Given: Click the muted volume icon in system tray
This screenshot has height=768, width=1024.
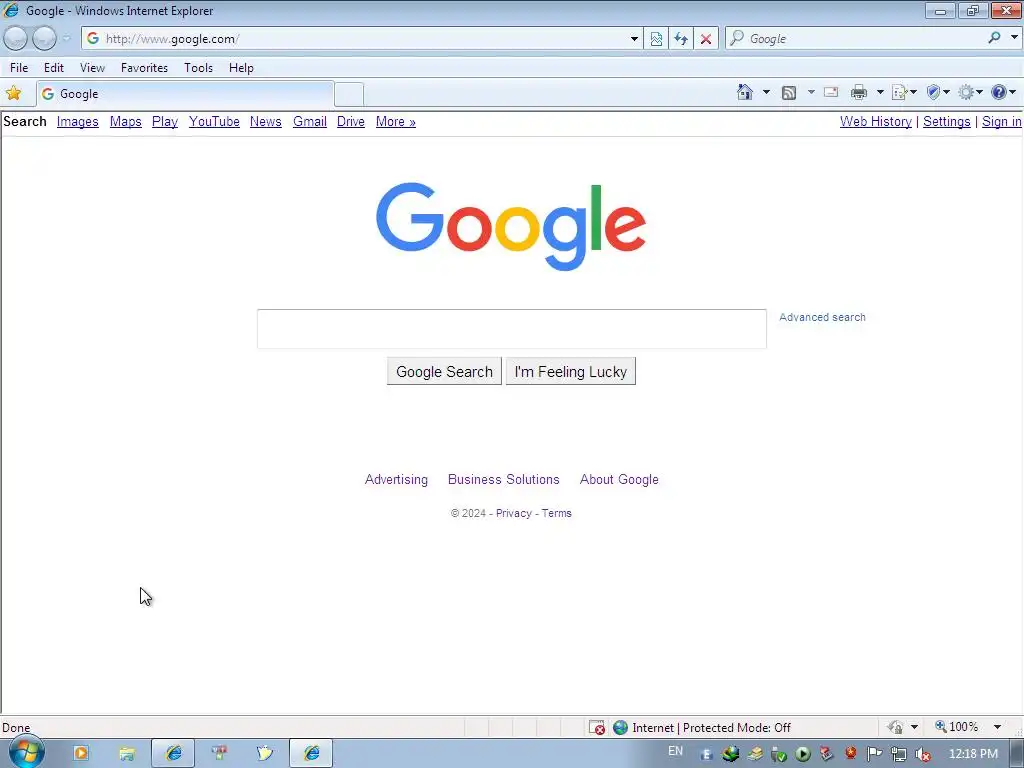Looking at the screenshot, I should click(923, 754).
